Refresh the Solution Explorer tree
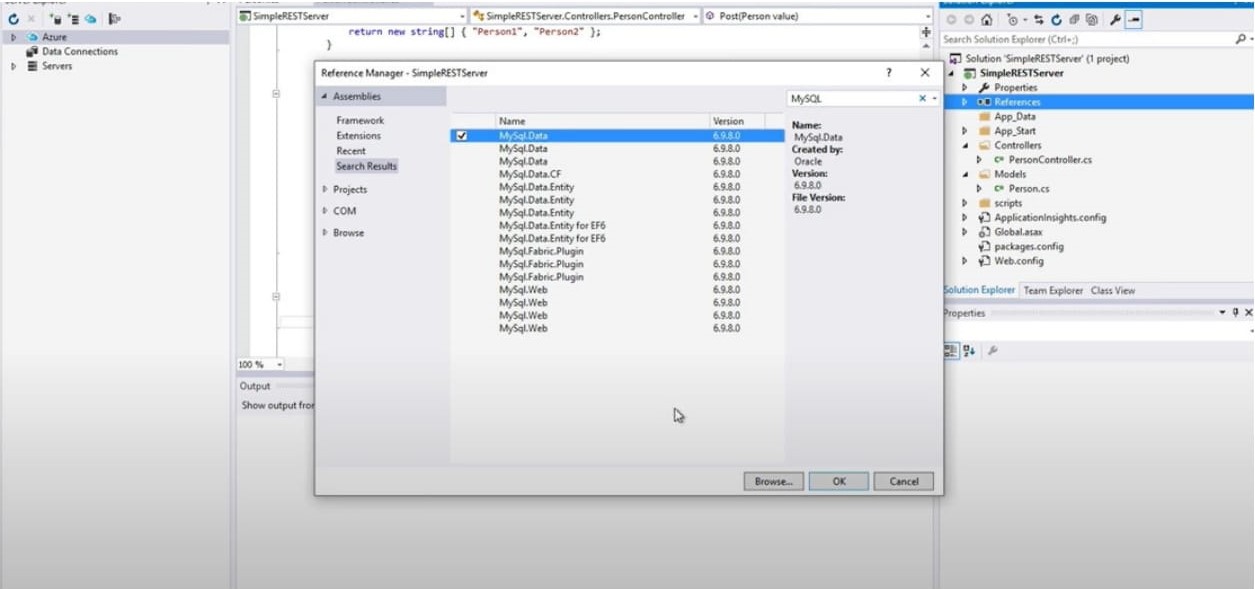Screen dimensions: 1255x589 [x=1057, y=20]
